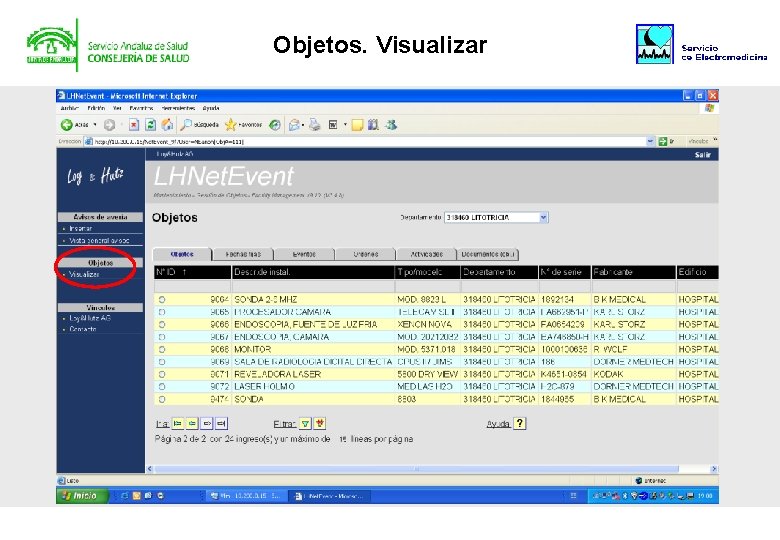
Task: Click the Research books toolbar icon
Action: pos(373,125)
